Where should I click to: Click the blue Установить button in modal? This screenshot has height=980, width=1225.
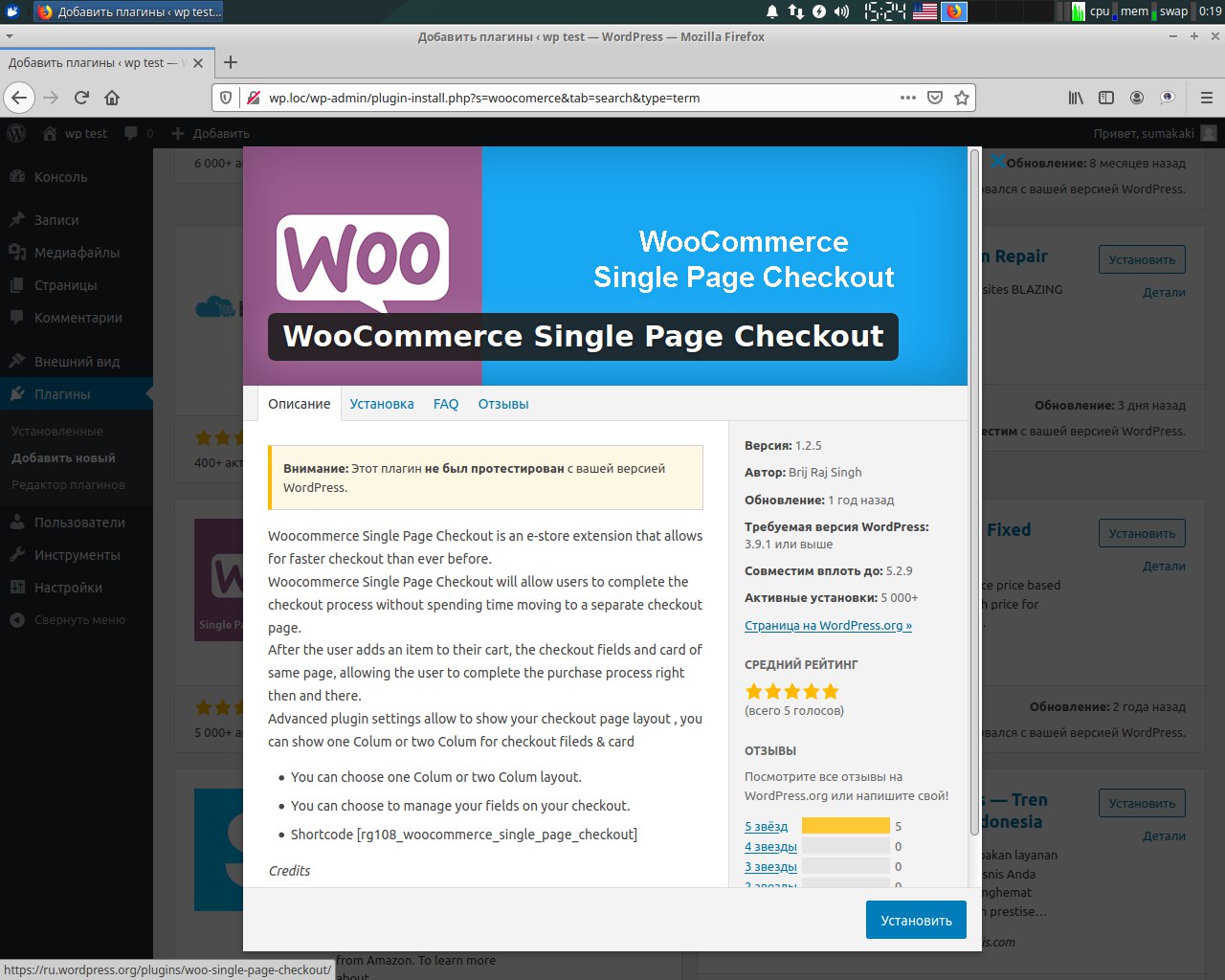tap(916, 920)
